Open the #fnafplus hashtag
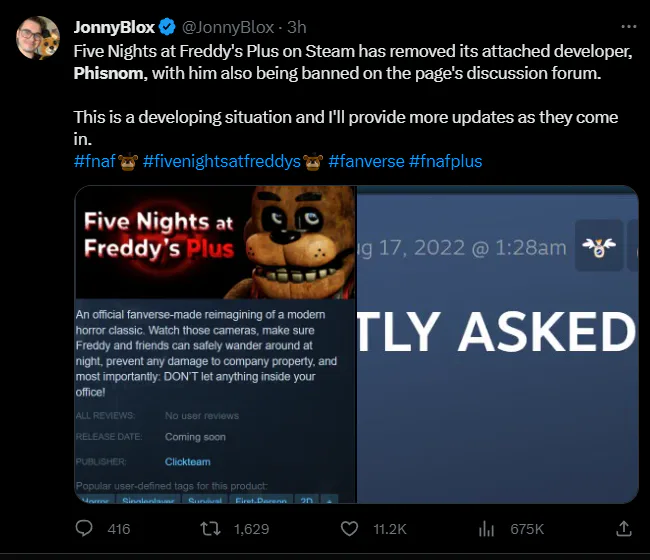Screen dimensions: 650x560 [446, 161]
